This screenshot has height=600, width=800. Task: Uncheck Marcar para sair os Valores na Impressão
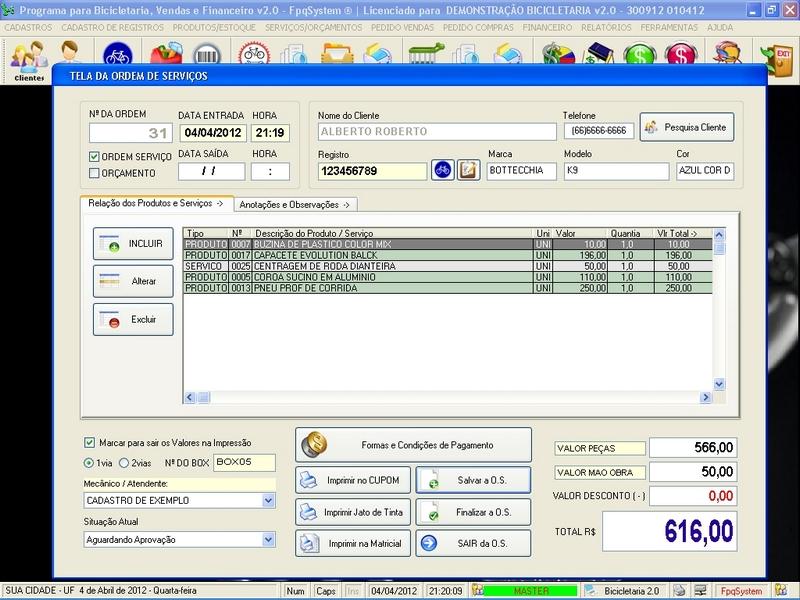pyautogui.click(x=90, y=442)
